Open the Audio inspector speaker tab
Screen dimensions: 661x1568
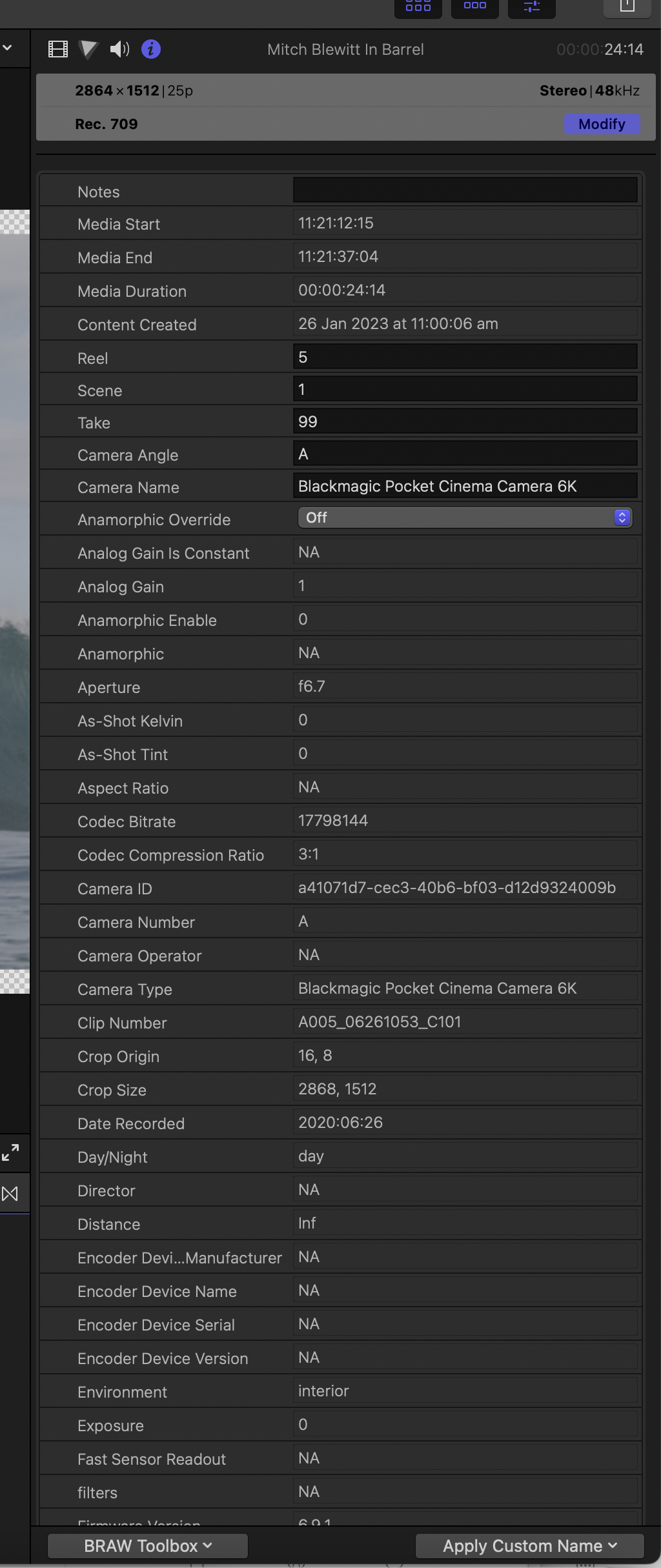point(119,49)
